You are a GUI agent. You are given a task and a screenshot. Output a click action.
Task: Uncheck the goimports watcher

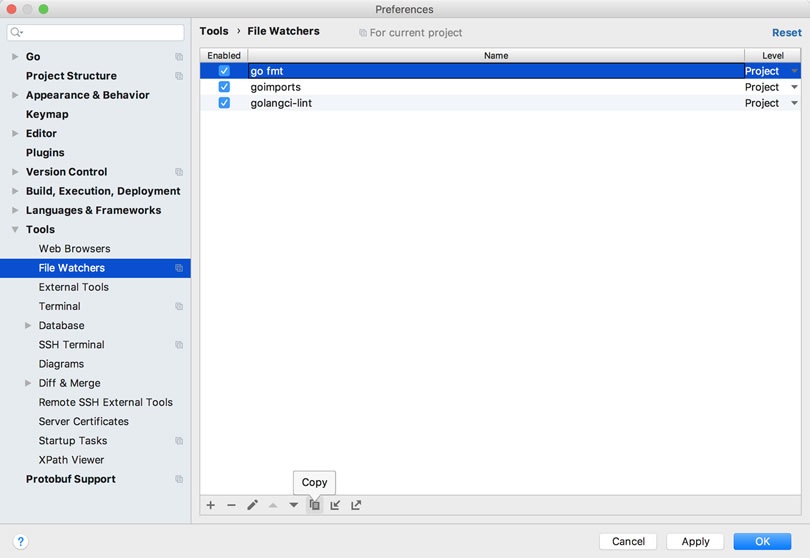pyautogui.click(x=224, y=87)
